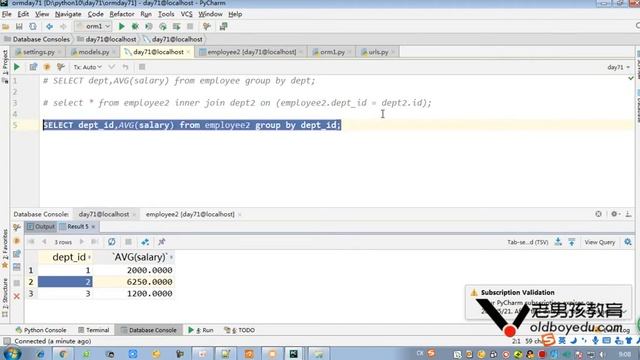640x360 pixels.
Task: Open the 6: TODO tool window
Action: 240,330
